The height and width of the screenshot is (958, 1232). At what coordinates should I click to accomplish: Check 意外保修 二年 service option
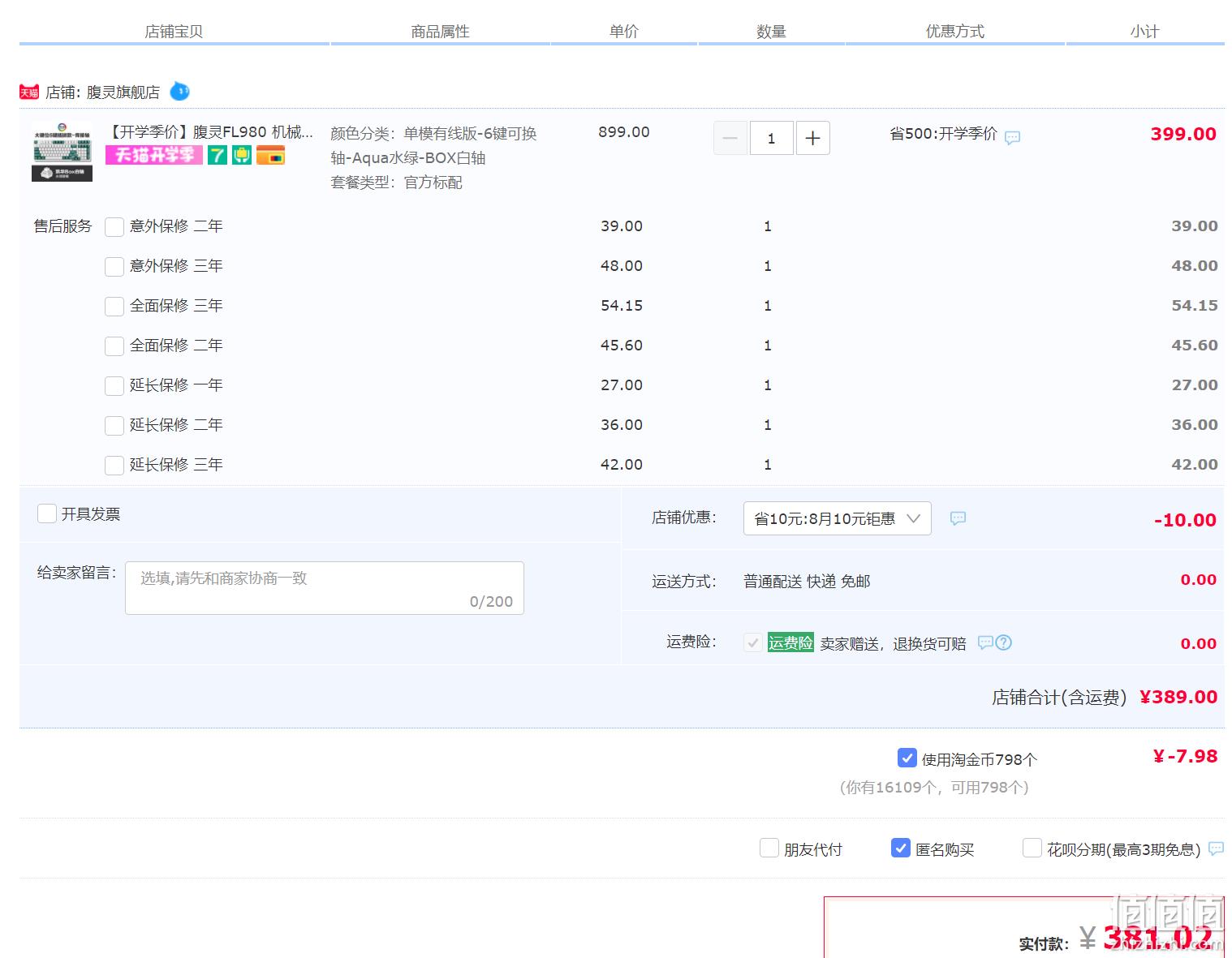pyautogui.click(x=114, y=227)
